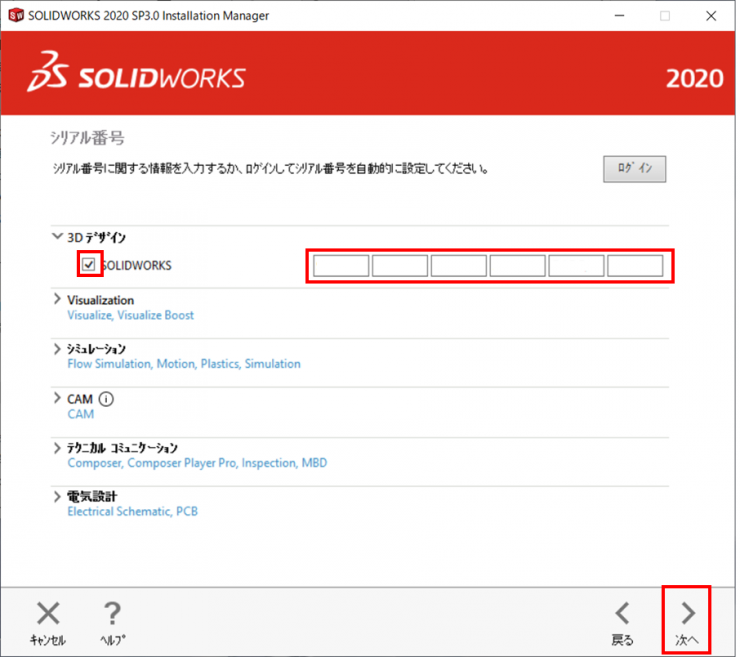Screen dimensions: 740x657
Task: Click the third serial number field
Action: coord(459,266)
